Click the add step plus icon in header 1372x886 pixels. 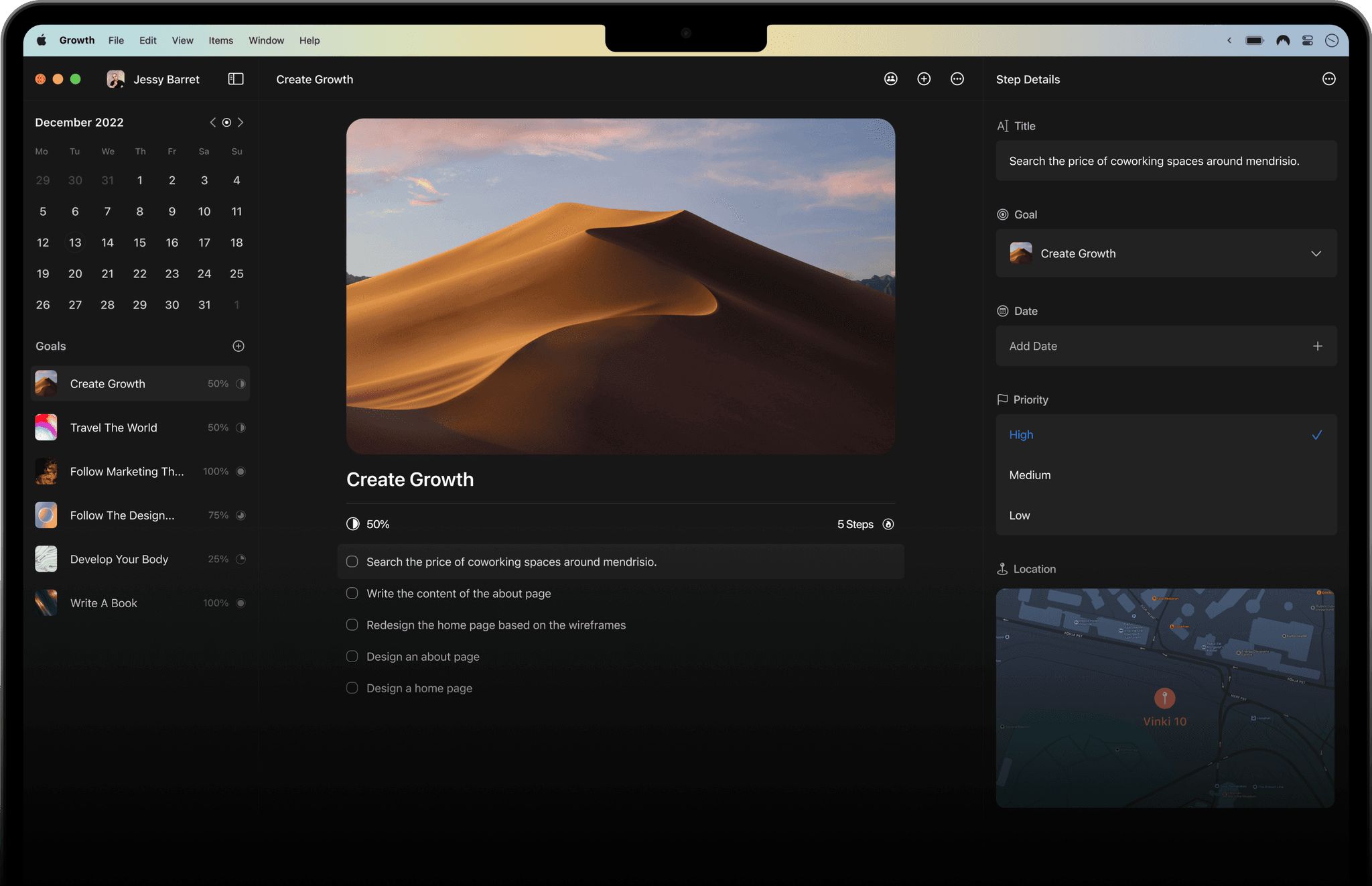coord(924,79)
